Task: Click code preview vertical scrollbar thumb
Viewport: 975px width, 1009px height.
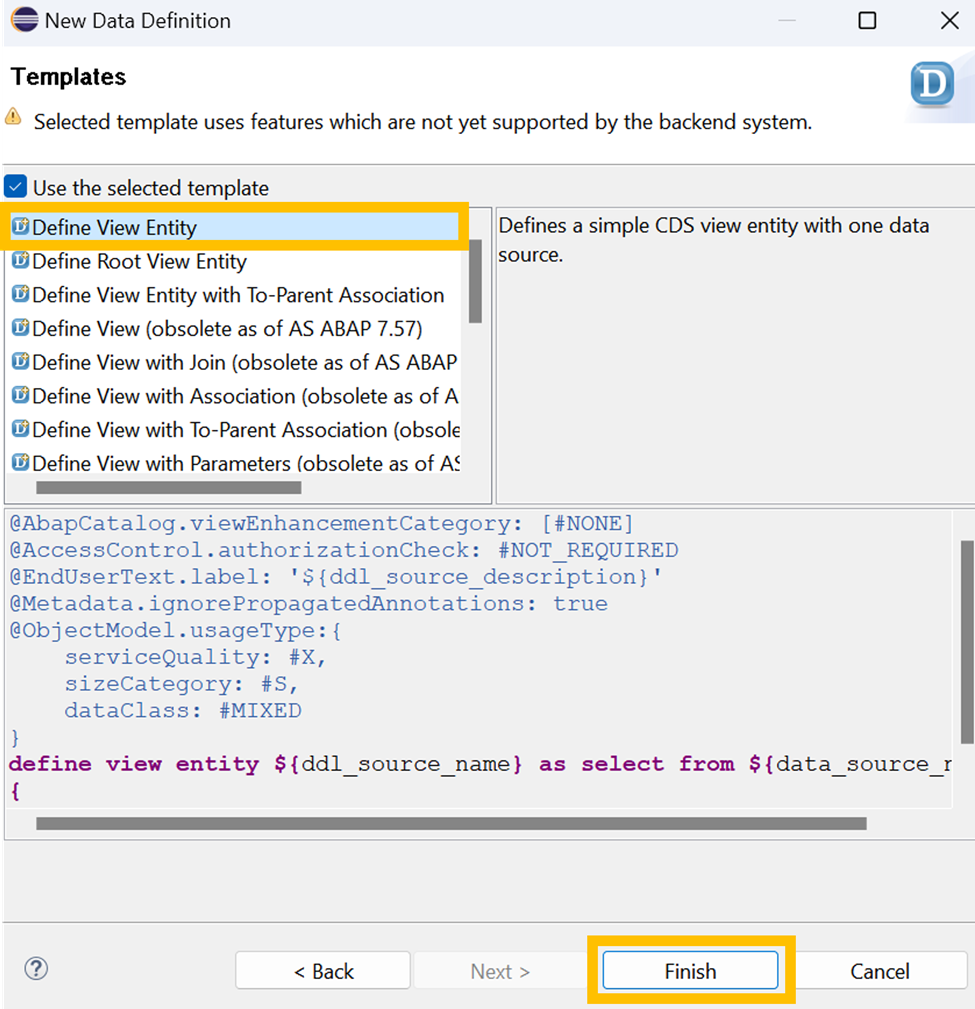Action: tap(967, 642)
